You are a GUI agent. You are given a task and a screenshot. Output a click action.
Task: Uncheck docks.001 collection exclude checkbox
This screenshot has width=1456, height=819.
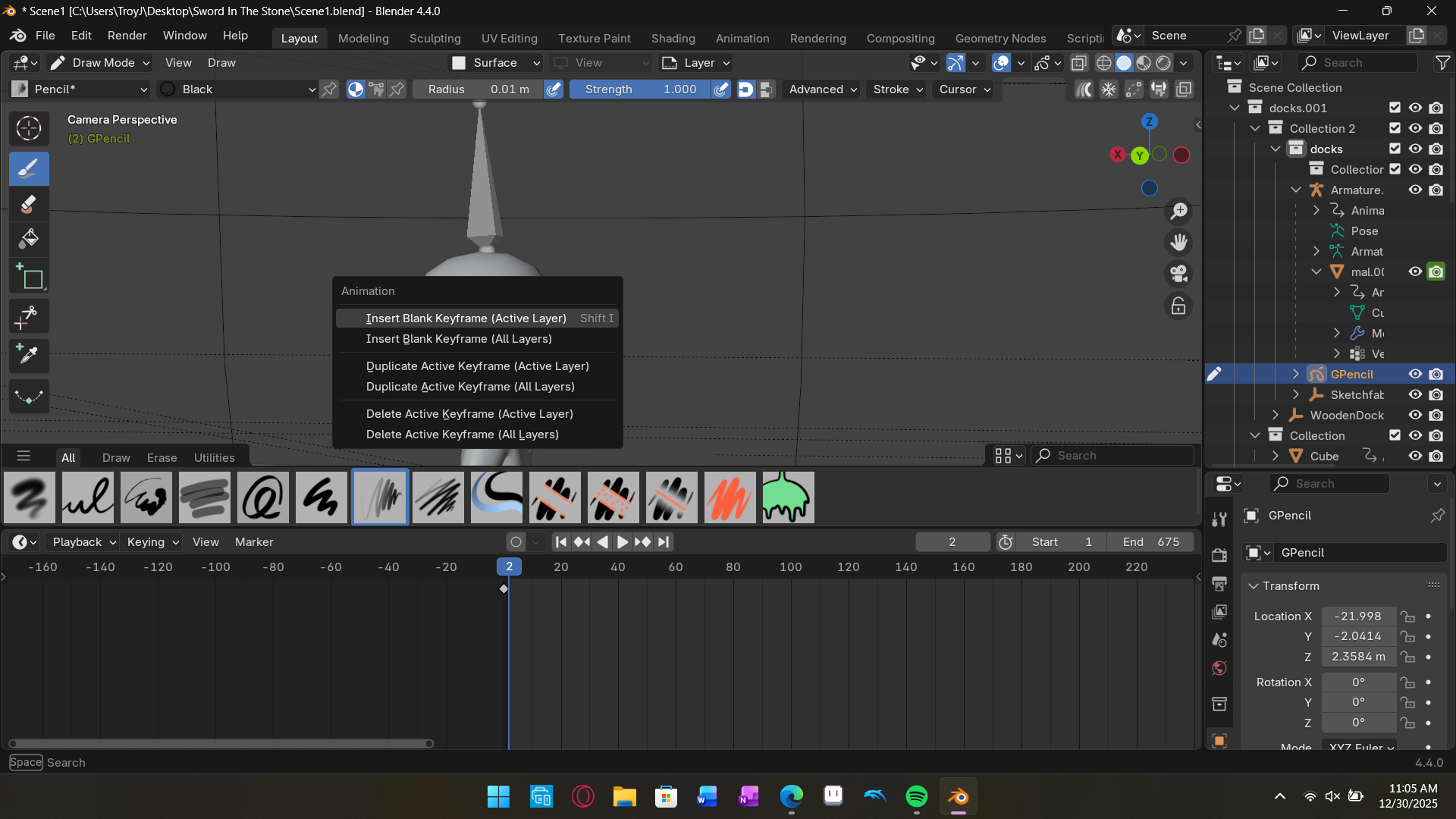click(x=1395, y=108)
